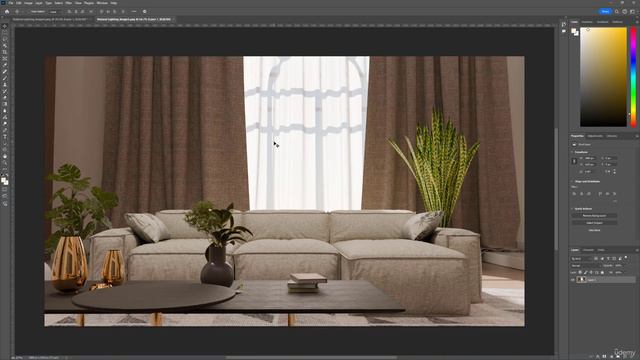
Task: Toggle Quick Mask mode in toolbar
Action: (5, 190)
